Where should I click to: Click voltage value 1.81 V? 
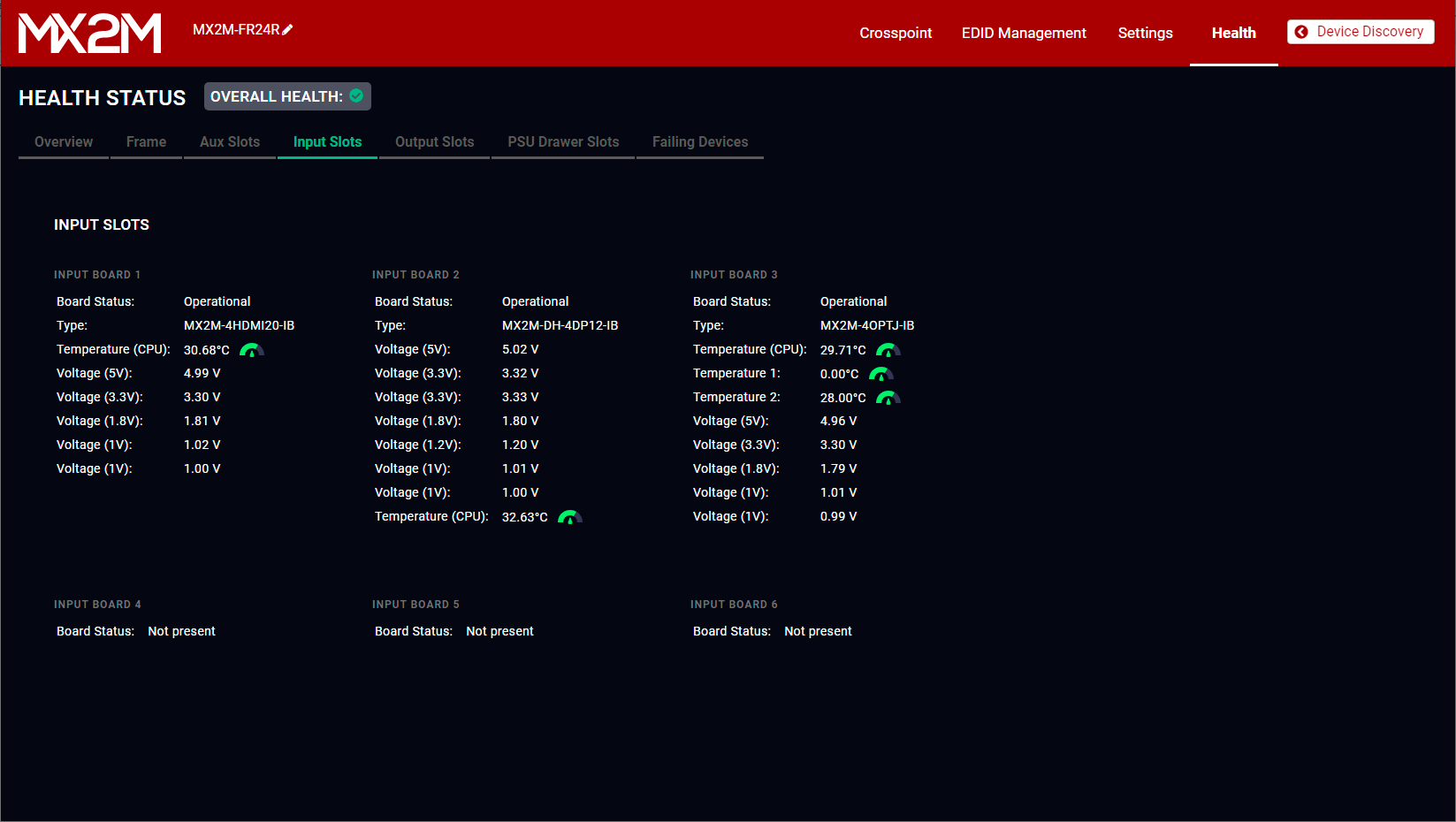click(202, 421)
